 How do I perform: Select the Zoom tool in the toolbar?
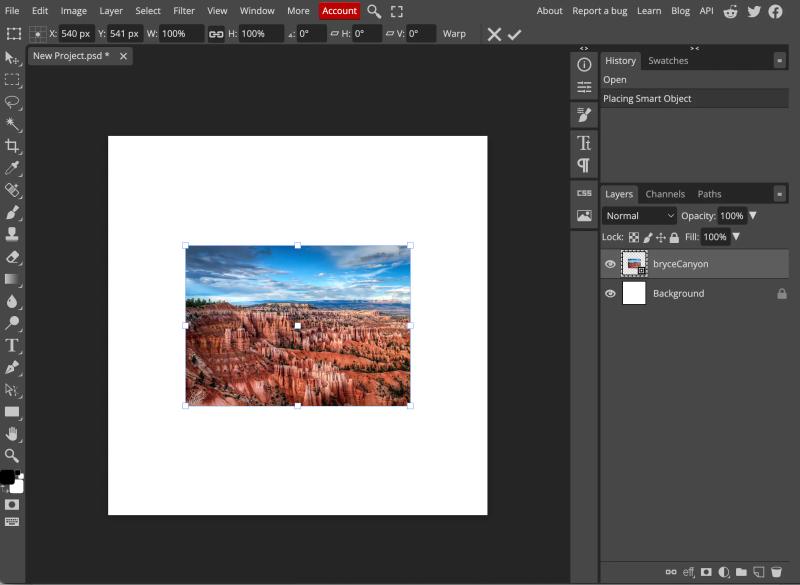[x=12, y=455]
